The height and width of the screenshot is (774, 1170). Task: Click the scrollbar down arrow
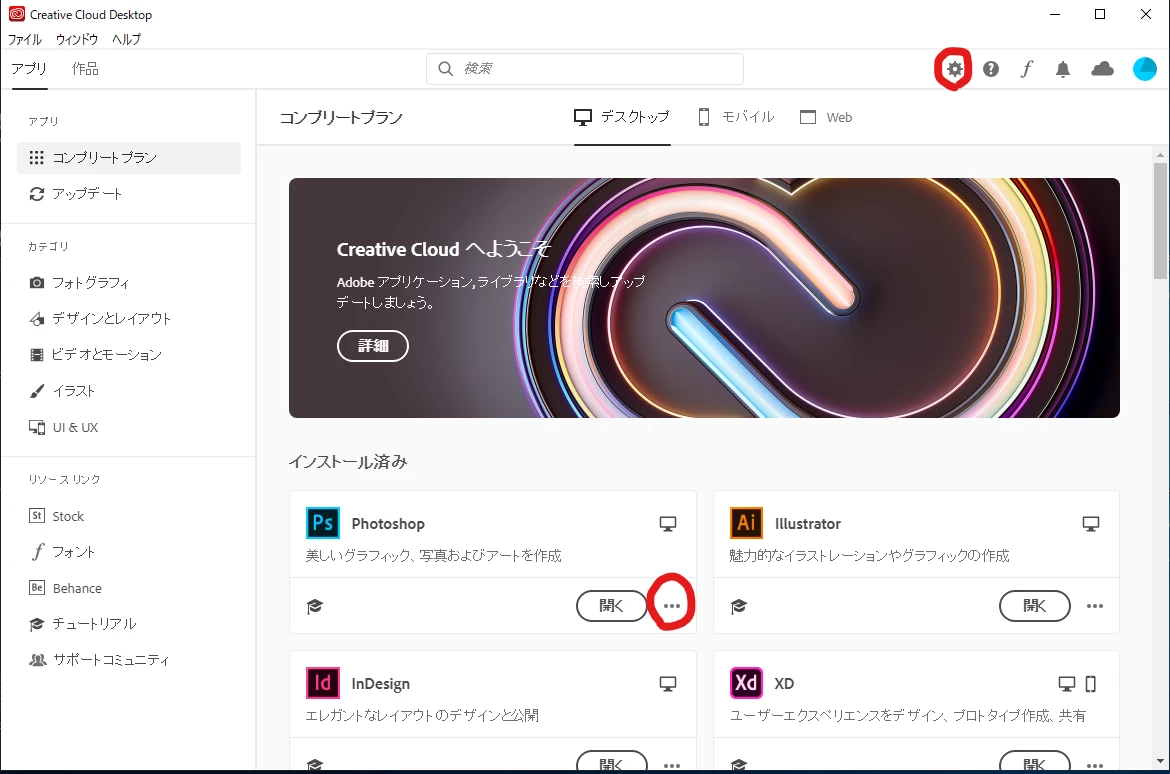point(1160,761)
